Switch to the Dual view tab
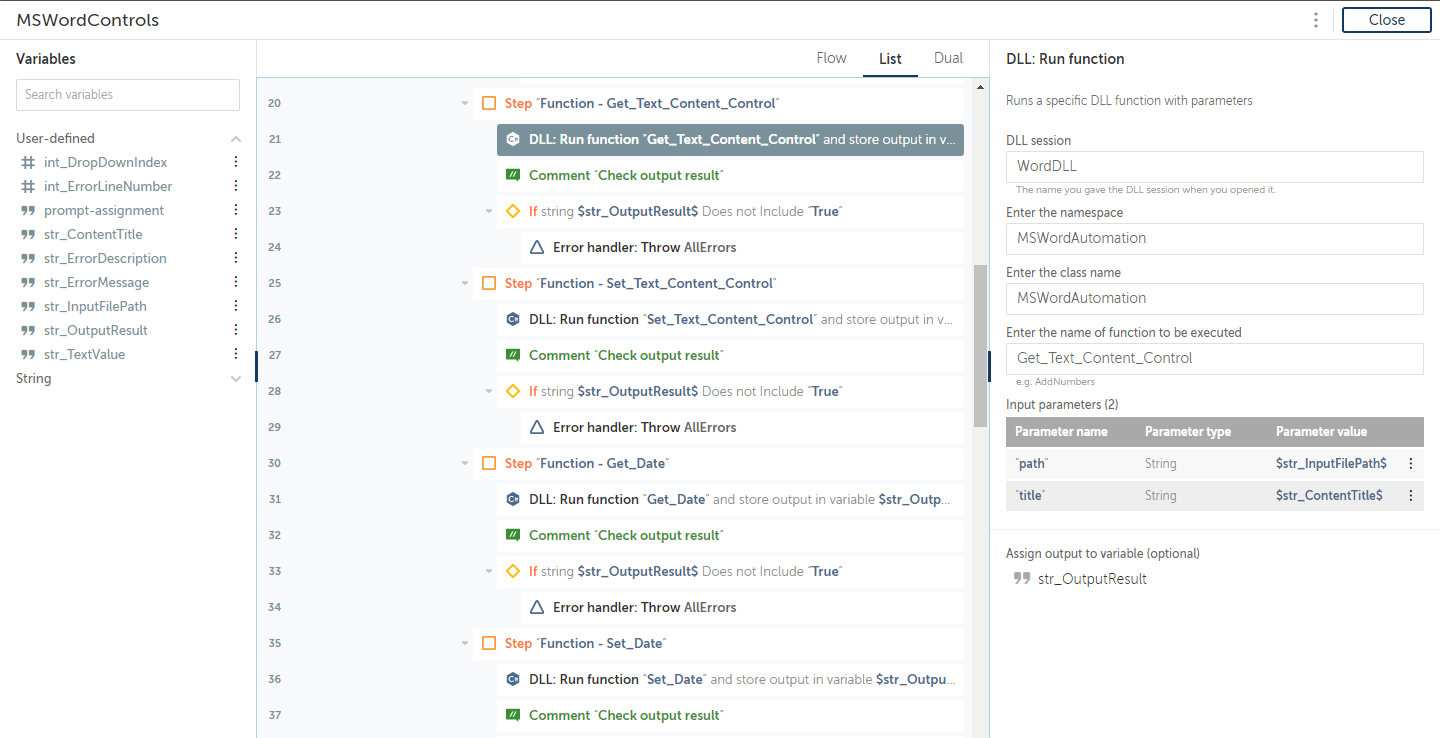 click(948, 58)
